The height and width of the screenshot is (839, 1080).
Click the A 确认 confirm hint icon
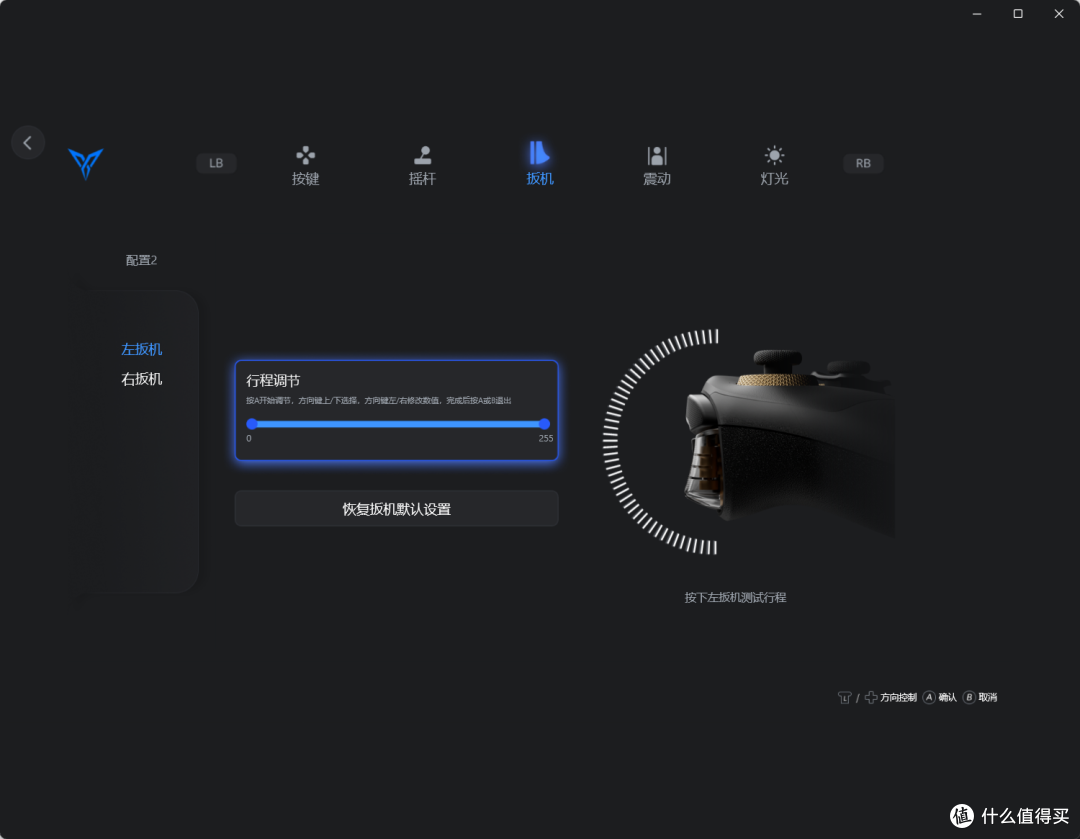point(929,697)
